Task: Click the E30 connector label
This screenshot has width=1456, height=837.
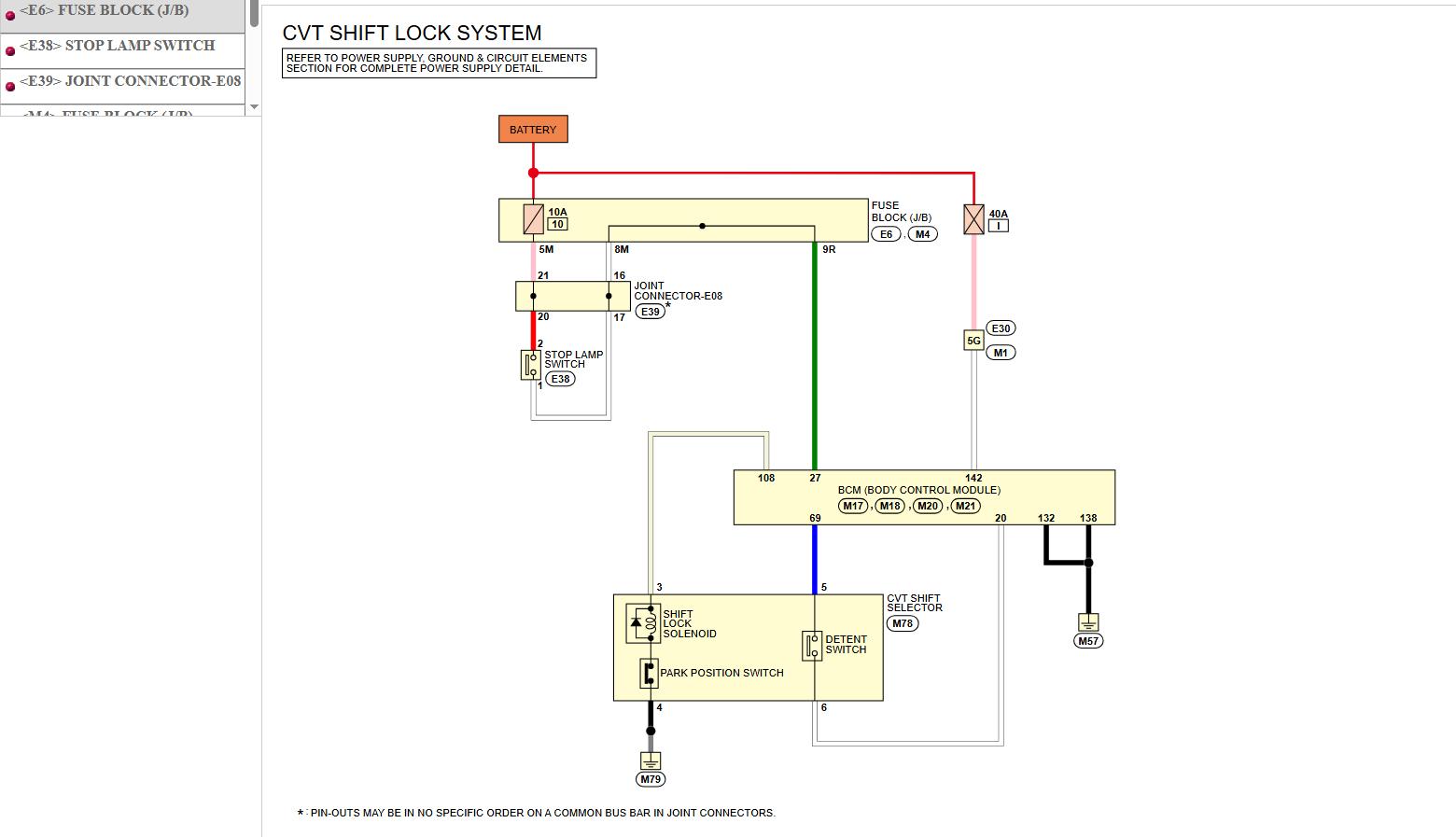Action: pos(1001,328)
